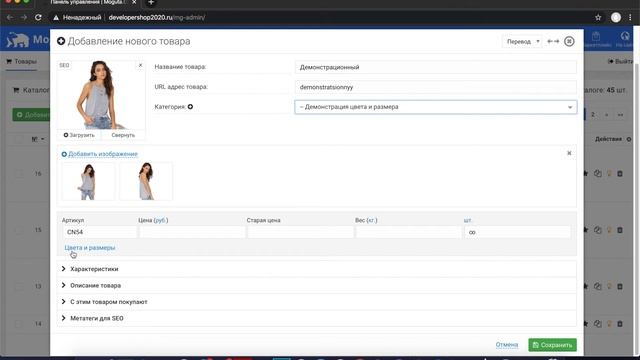Sort by the № column header
This screenshot has width=640, height=360.
click(x=38, y=139)
